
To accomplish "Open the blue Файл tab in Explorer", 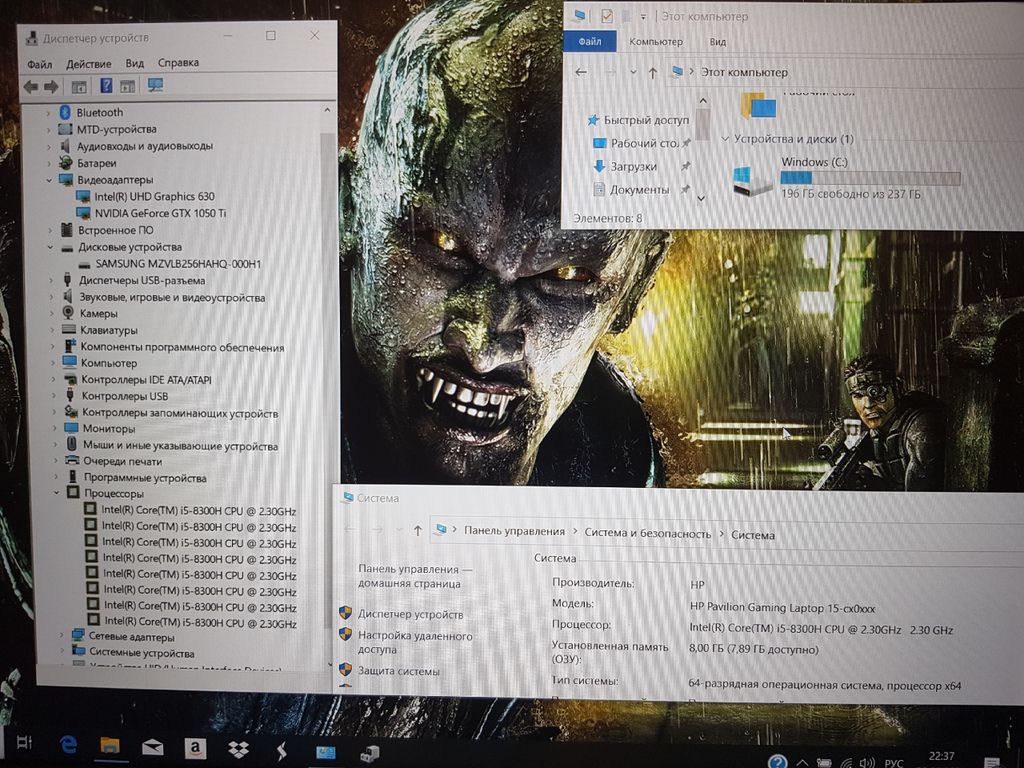I will pos(590,41).
